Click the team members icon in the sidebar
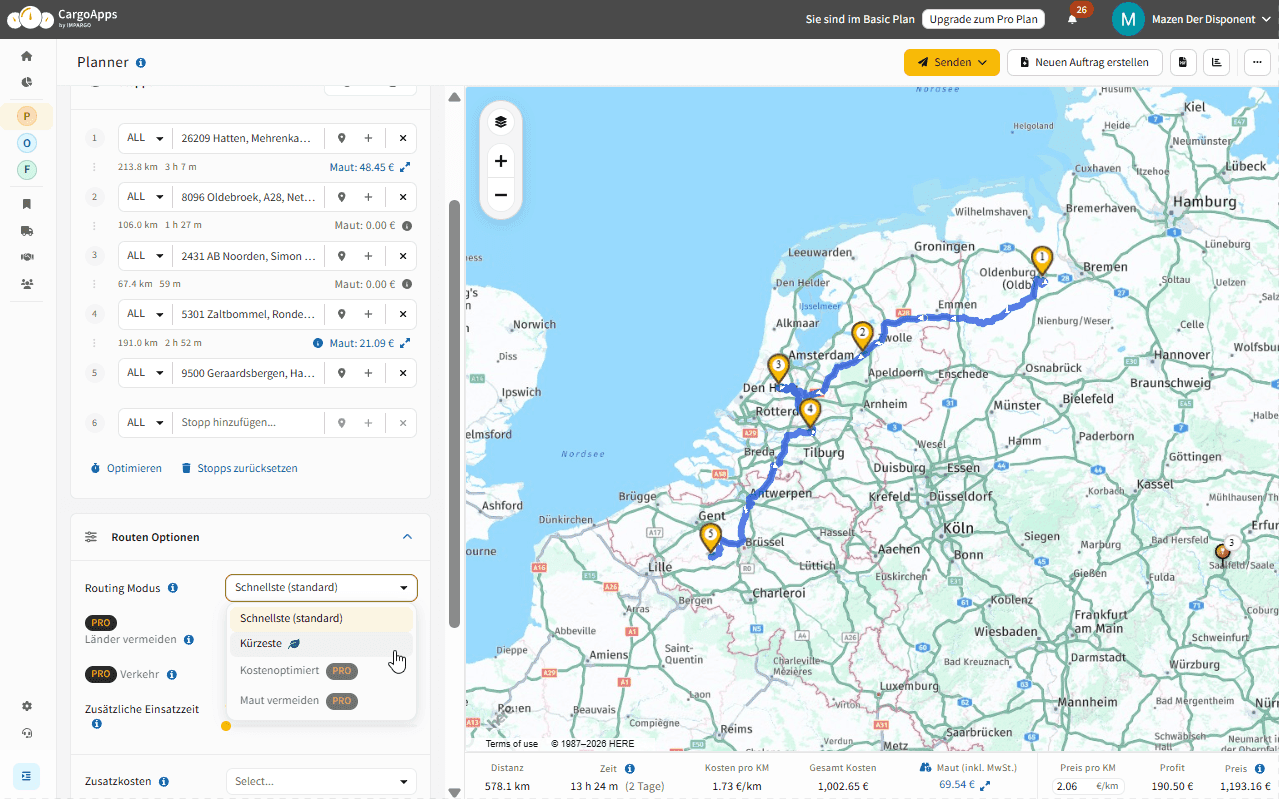The height and width of the screenshot is (799, 1279). (x=27, y=283)
